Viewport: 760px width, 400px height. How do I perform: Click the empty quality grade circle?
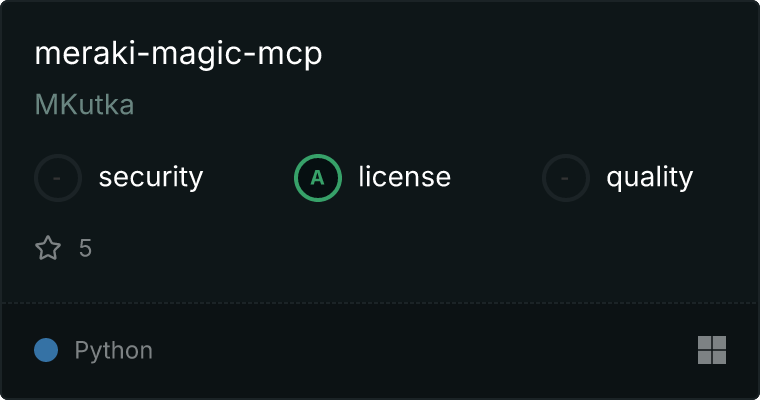[566, 178]
